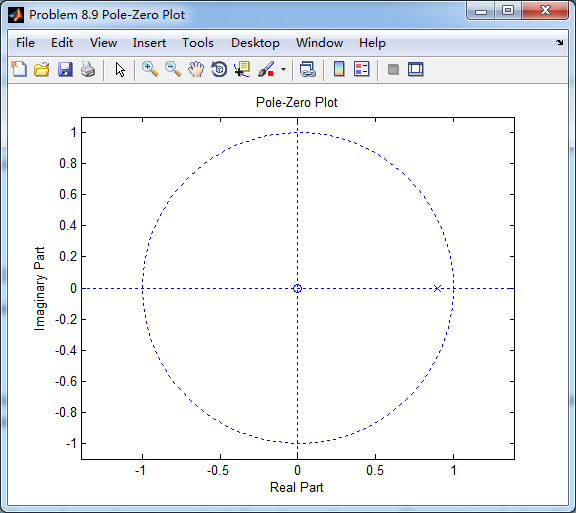Dock the figure using corner arrow
This screenshot has width=576, height=513.
[559, 42]
